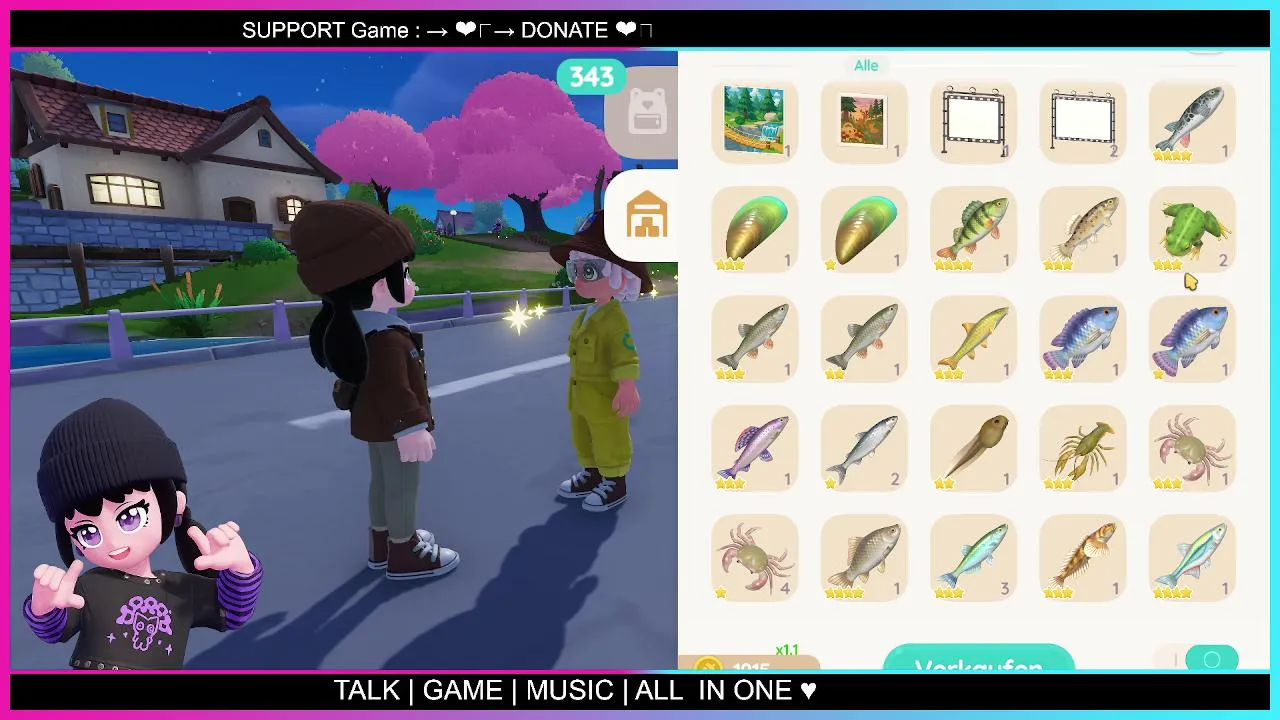Choose the one-star silver fish with quantity 2
This screenshot has height=720, width=1280.
(x=864, y=449)
